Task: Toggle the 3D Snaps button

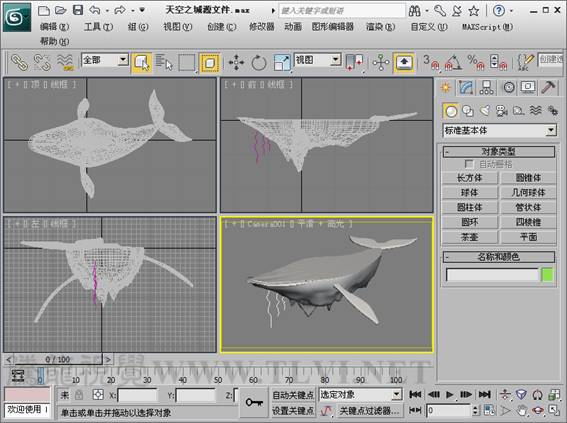Action: click(431, 63)
